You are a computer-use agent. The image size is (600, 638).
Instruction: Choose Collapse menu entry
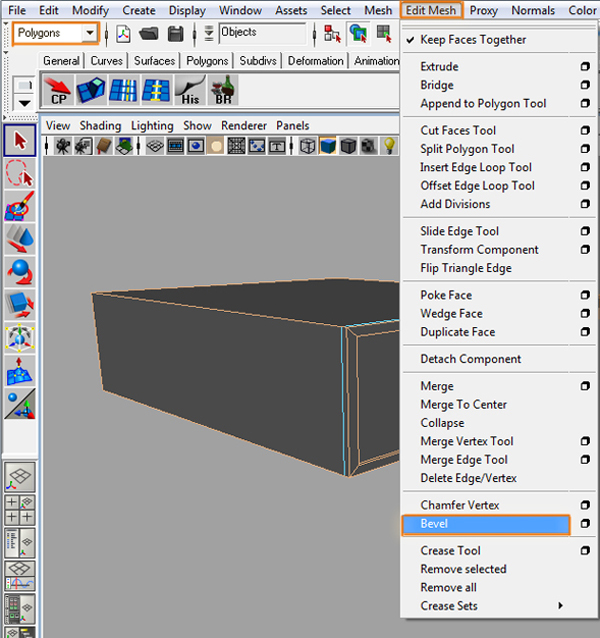tap(442, 423)
